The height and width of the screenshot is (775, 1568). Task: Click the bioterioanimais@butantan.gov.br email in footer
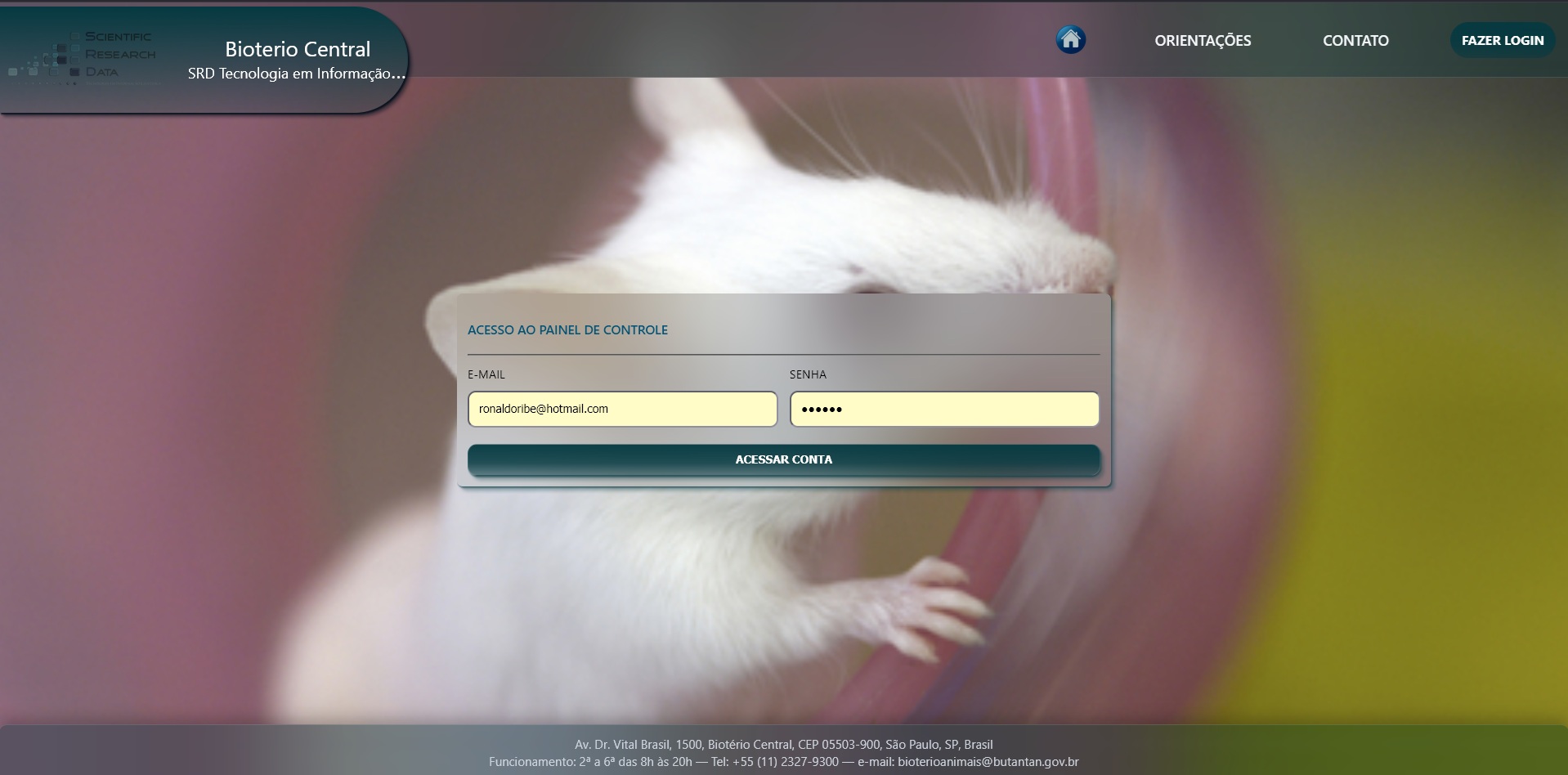coord(988,762)
